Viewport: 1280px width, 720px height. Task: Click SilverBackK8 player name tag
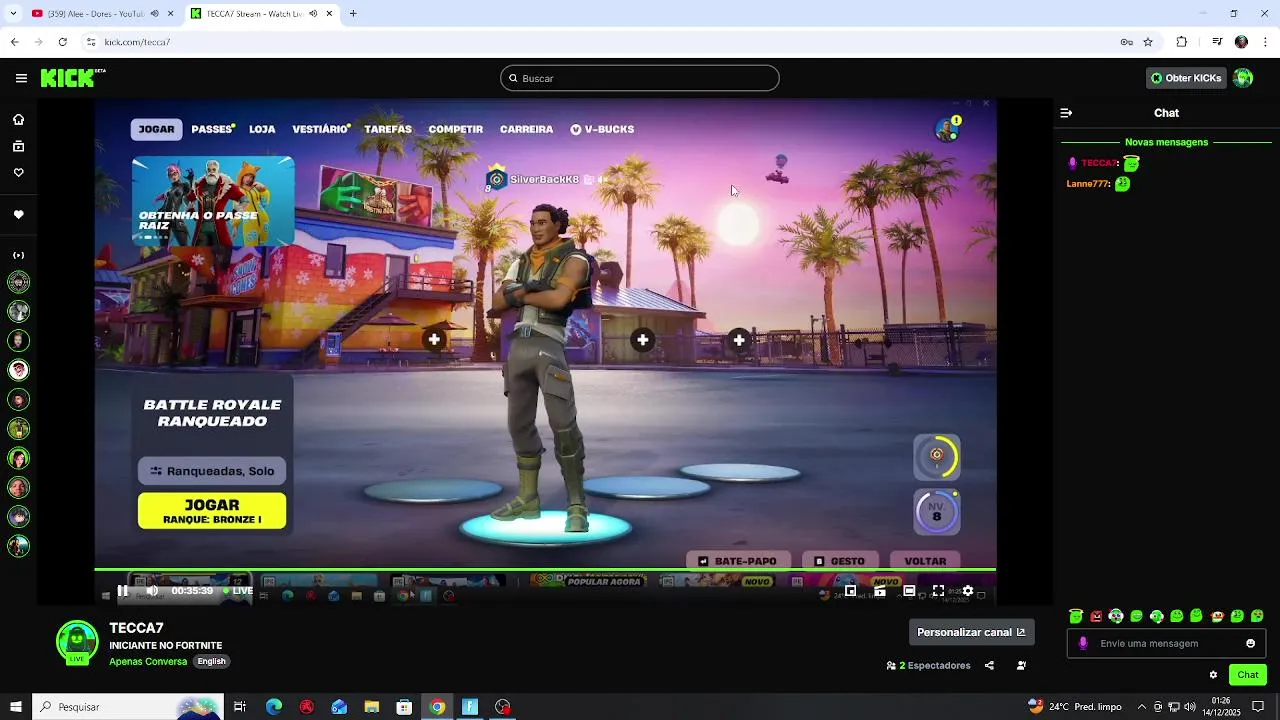point(545,179)
